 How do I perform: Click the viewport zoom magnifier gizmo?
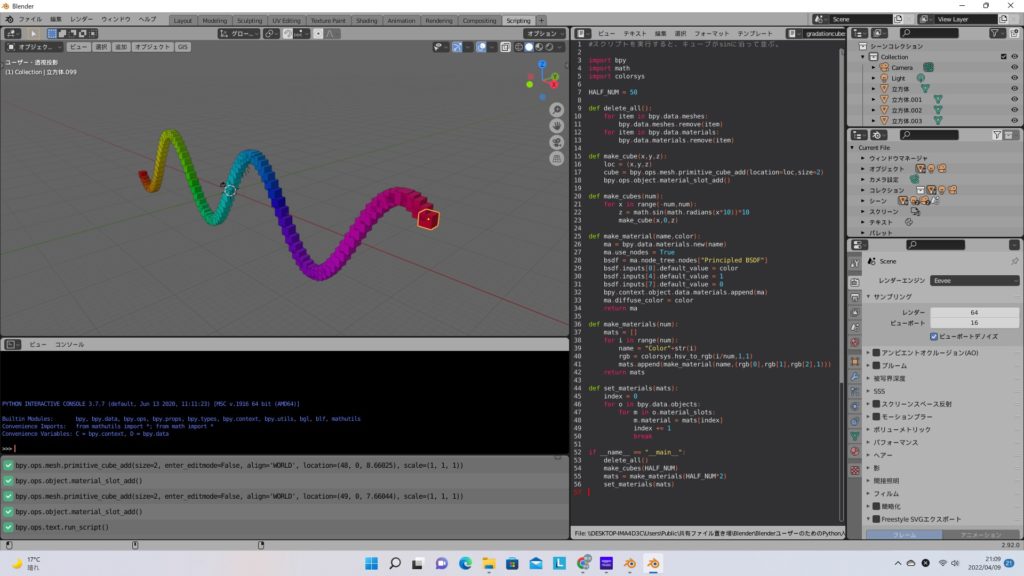coord(557,109)
